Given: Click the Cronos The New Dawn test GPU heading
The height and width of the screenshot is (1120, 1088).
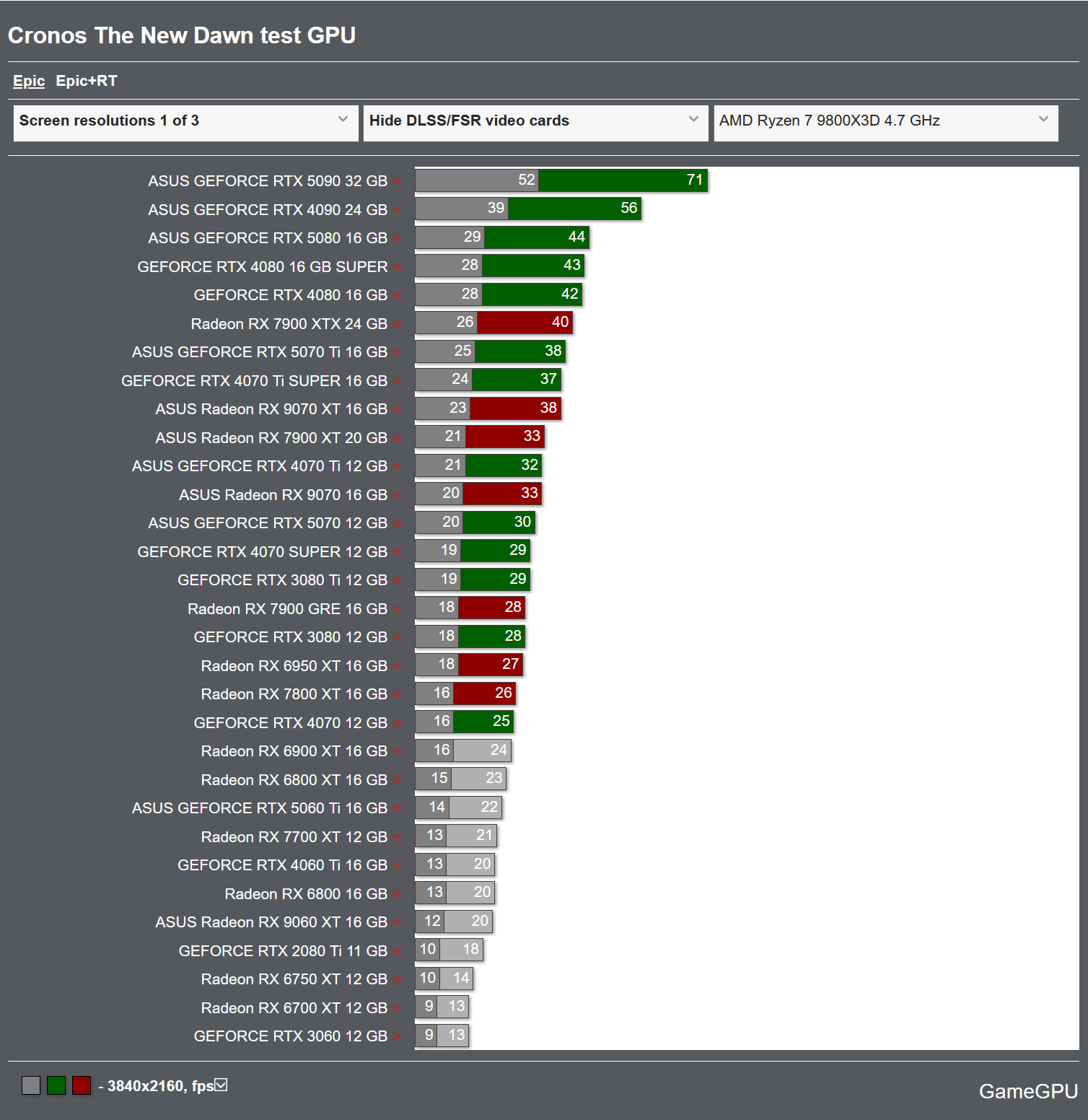Looking at the screenshot, I should 182,35.
